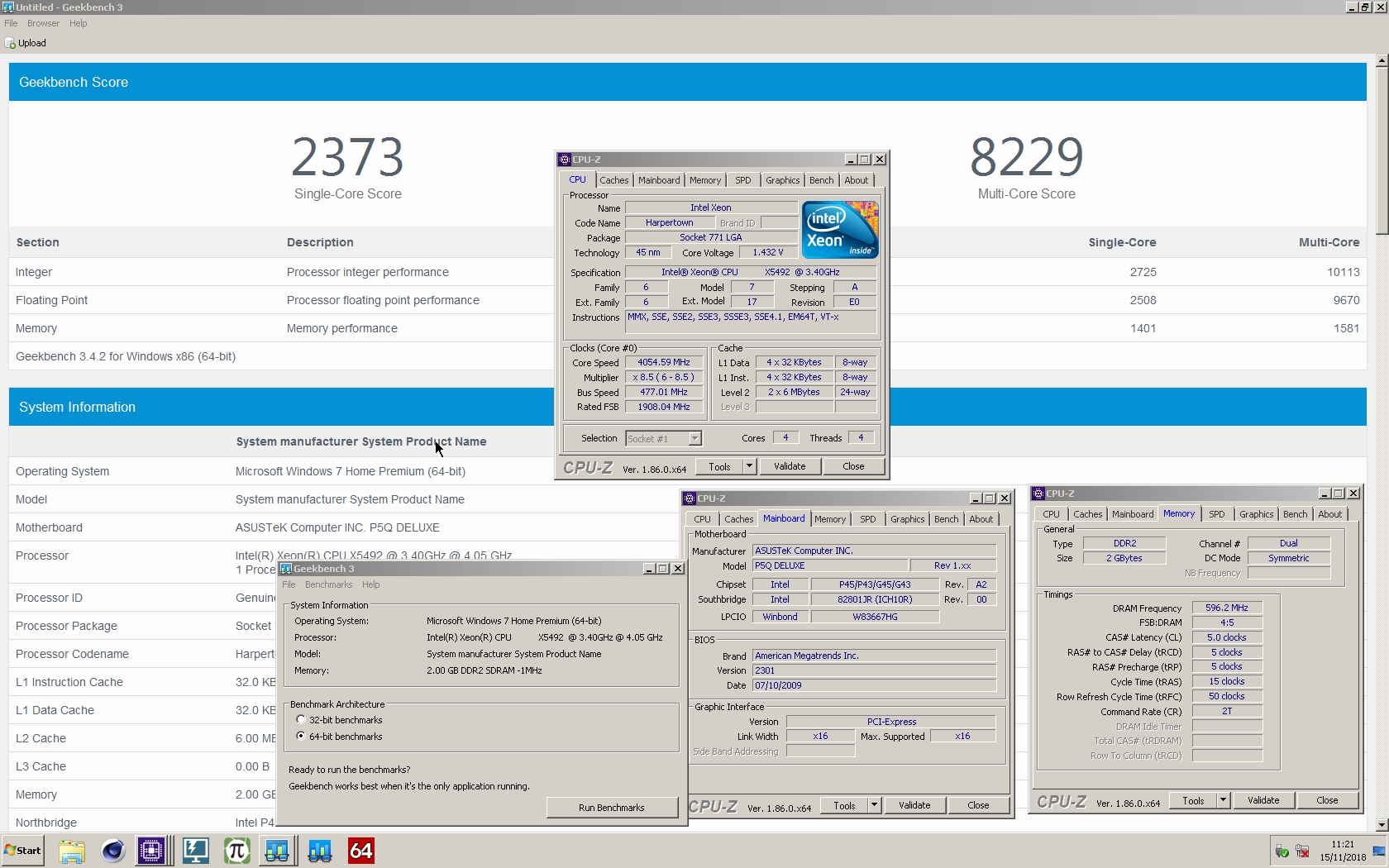This screenshot has width=1389, height=868.
Task: Click Validate button in Mainboard window
Action: click(914, 805)
